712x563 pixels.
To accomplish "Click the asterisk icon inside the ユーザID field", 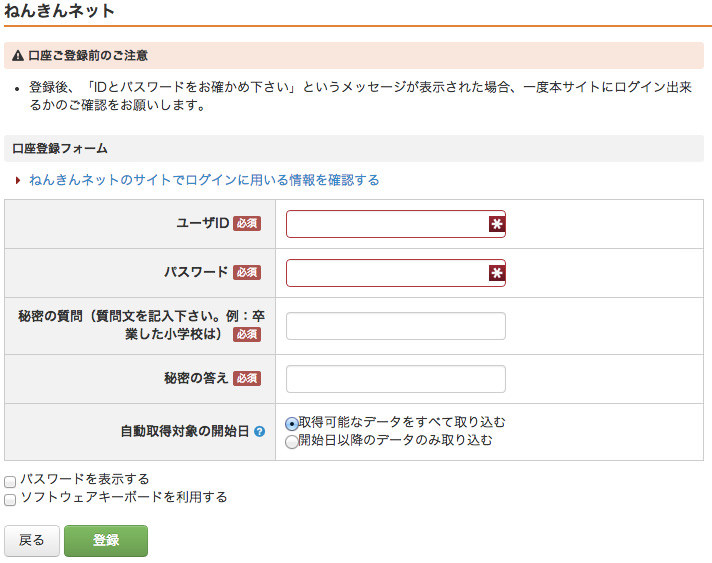I will pos(496,224).
